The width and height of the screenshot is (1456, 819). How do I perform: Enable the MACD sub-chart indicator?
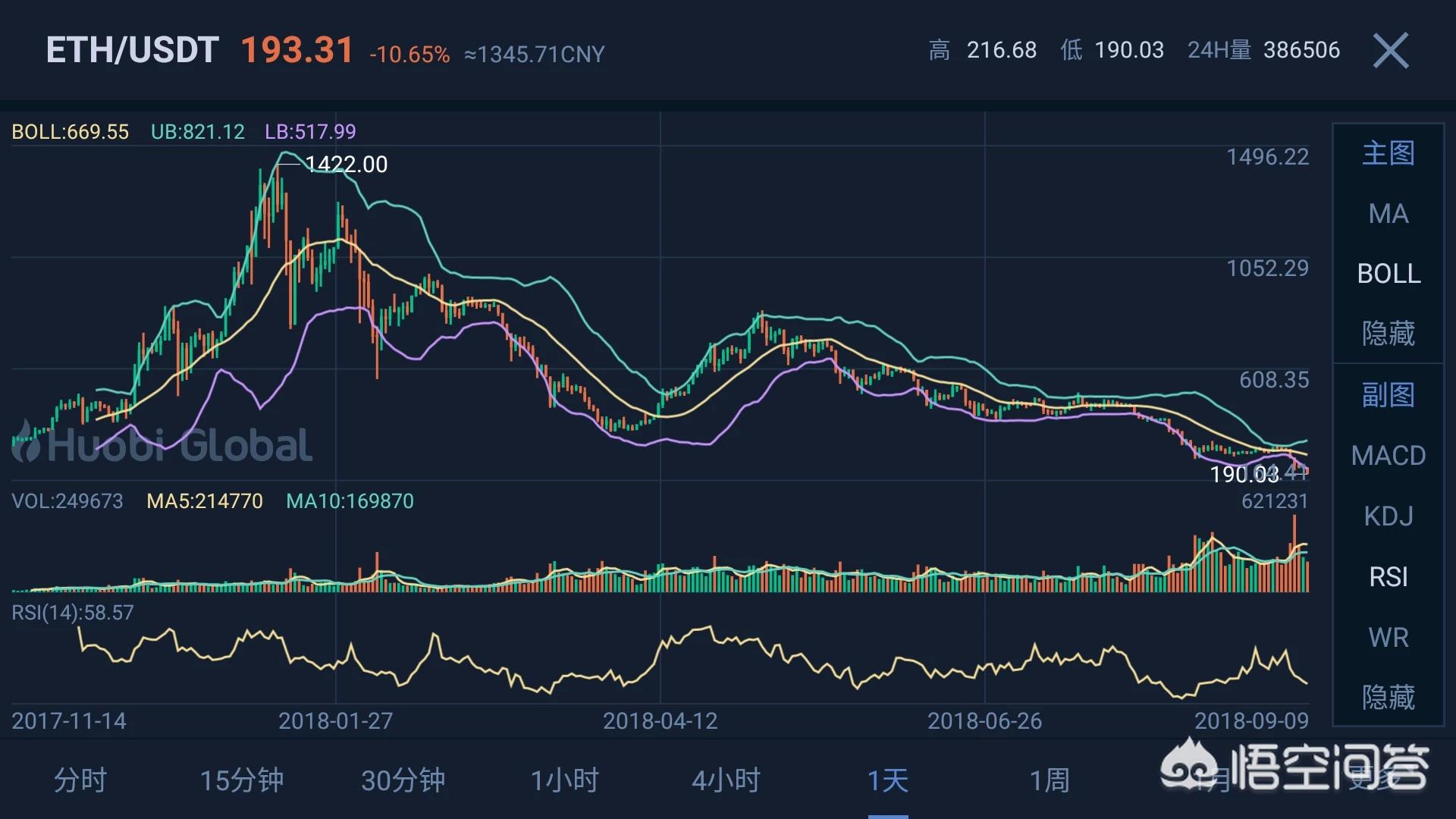(1388, 456)
